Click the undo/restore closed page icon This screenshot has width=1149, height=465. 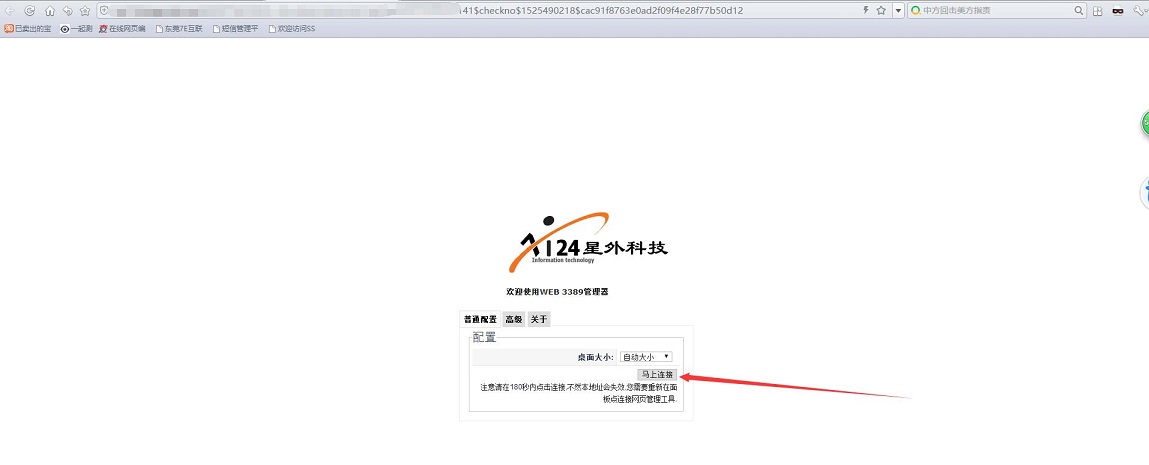click(67, 11)
